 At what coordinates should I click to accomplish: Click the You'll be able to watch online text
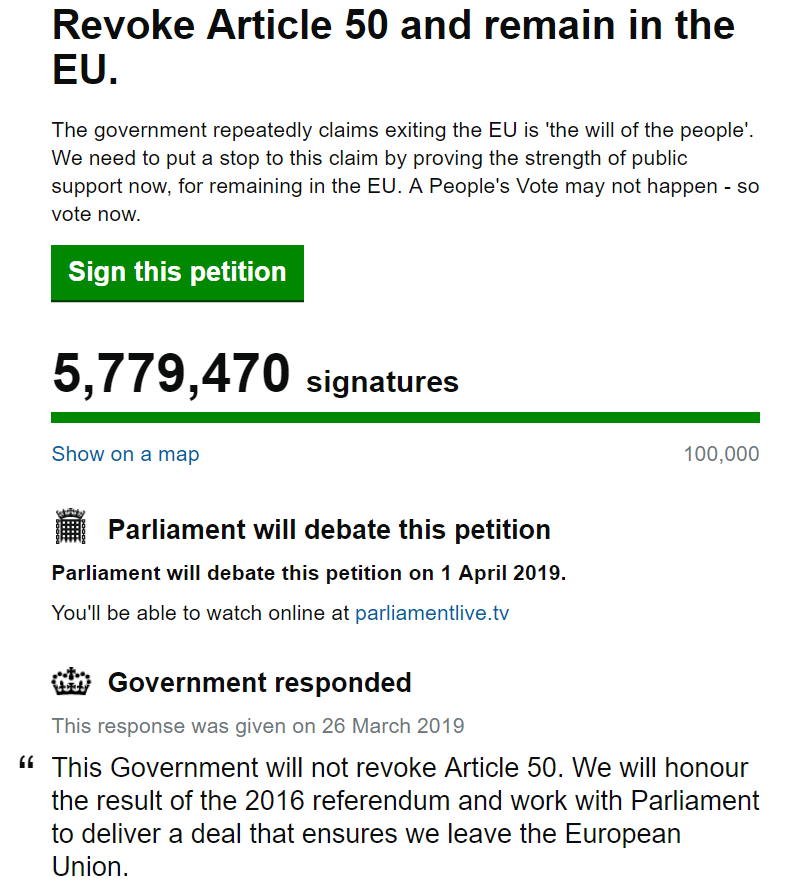pyautogui.click(x=200, y=613)
